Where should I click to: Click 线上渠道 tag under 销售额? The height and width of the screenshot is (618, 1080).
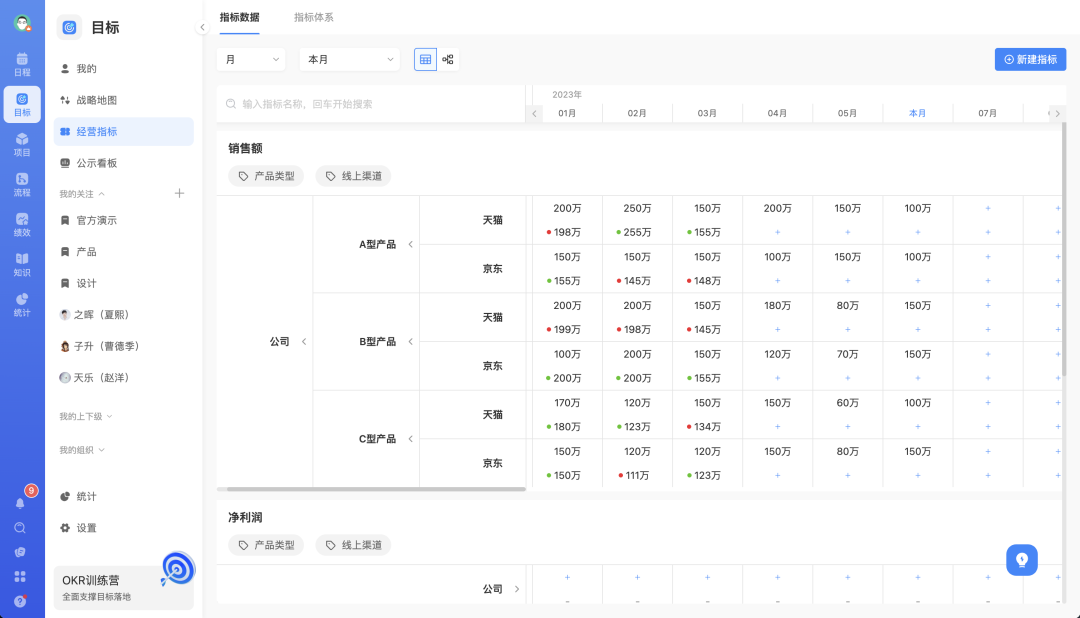[x=353, y=176]
